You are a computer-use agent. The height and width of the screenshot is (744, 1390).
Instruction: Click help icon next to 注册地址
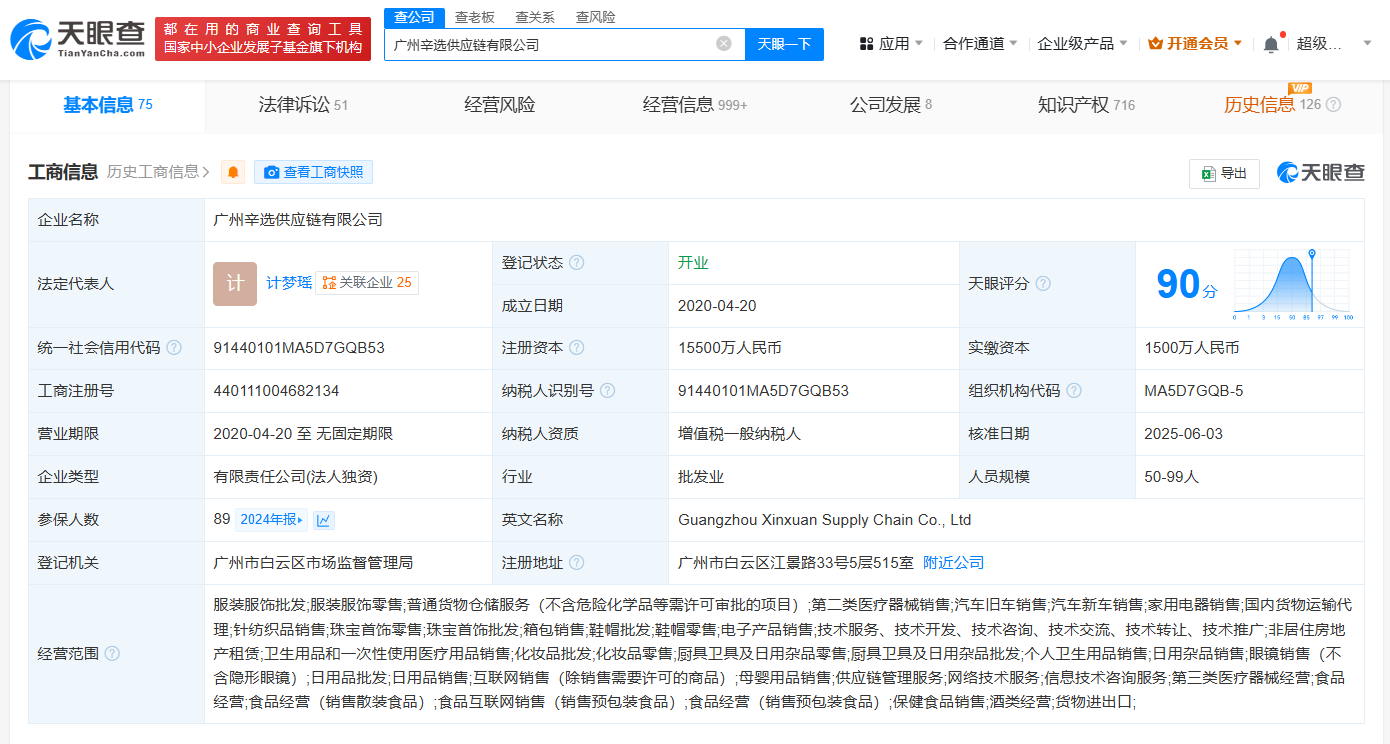(x=577, y=563)
